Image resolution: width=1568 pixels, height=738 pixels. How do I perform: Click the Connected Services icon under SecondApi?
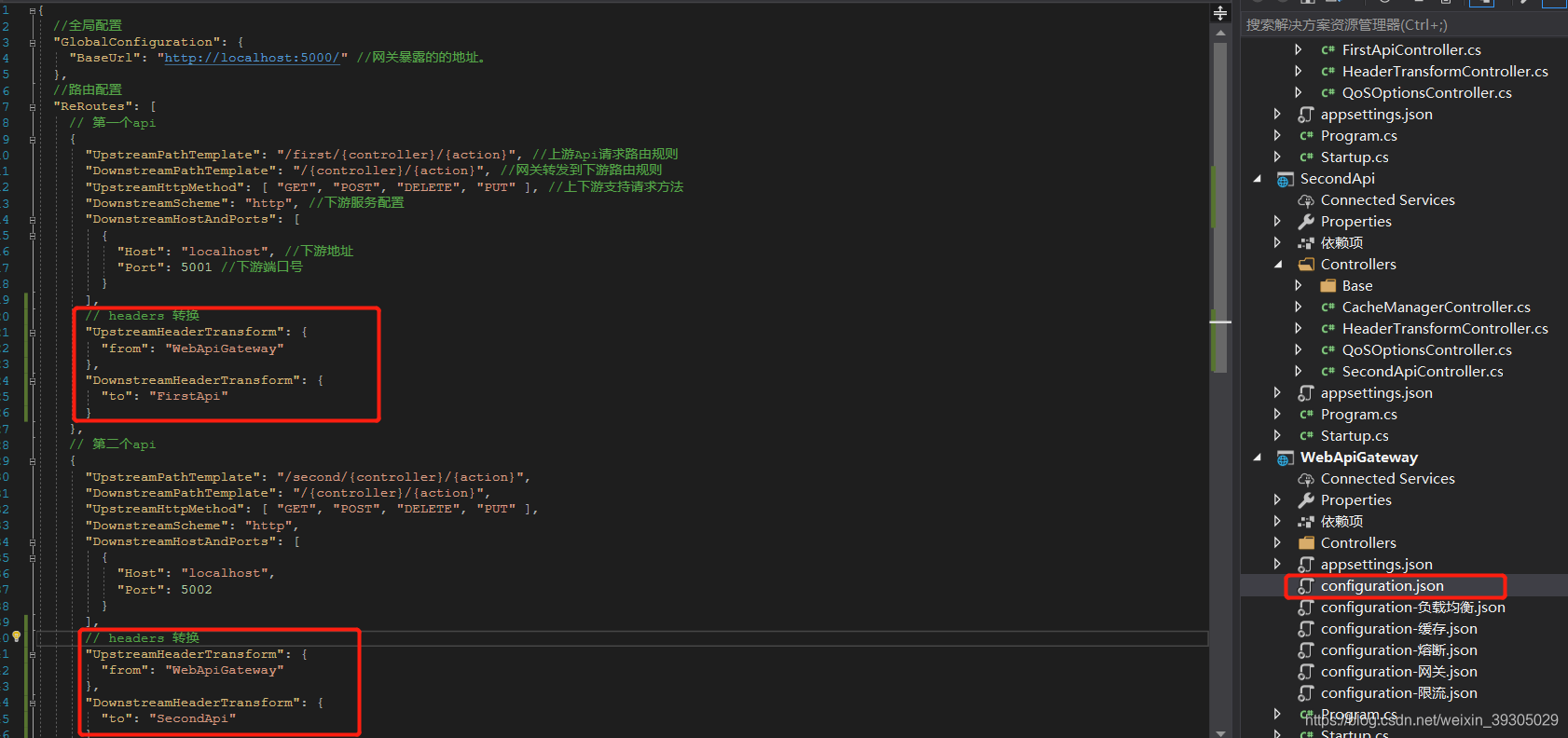pos(1306,200)
